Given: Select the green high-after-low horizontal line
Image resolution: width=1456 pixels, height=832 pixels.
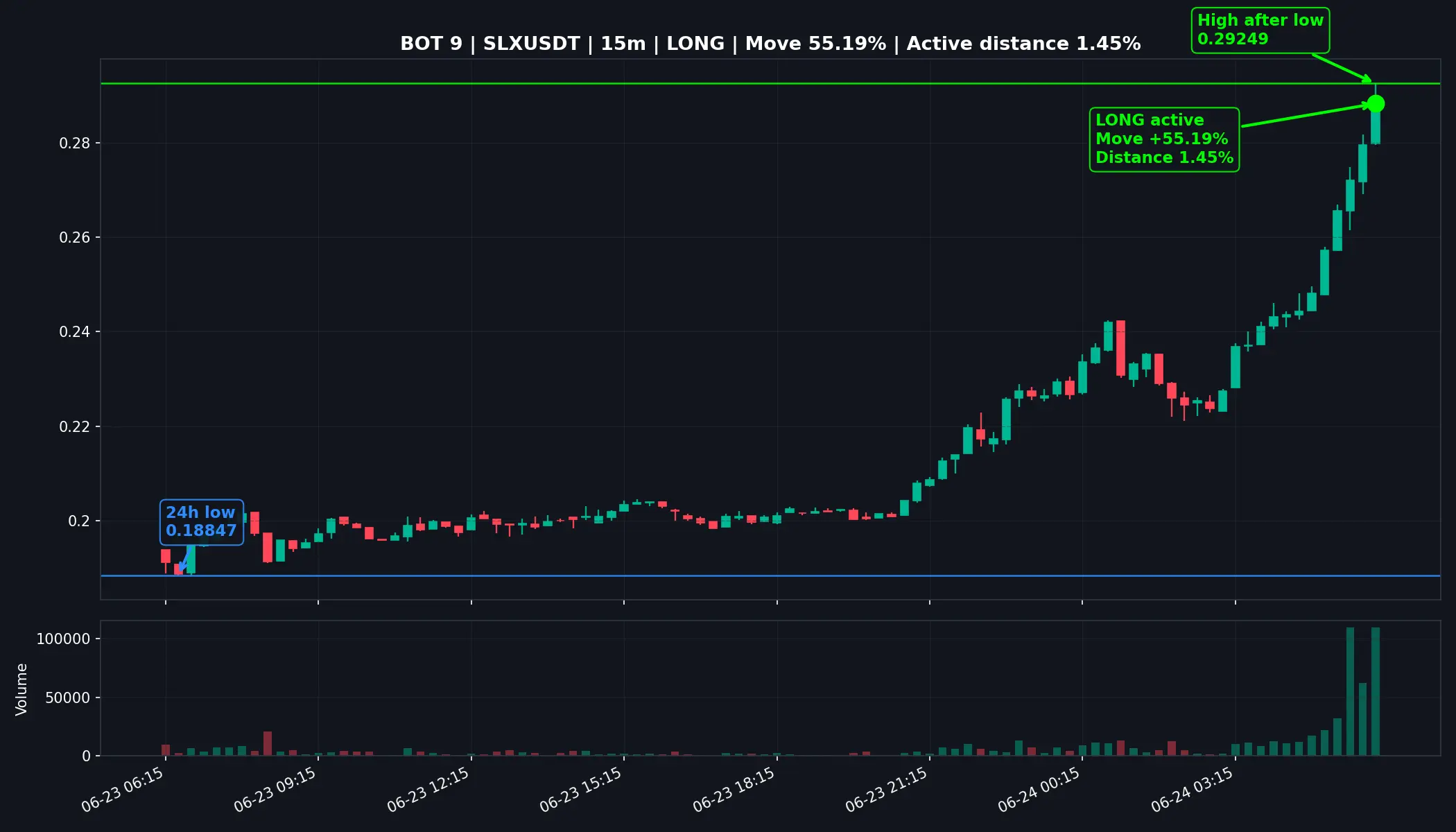Looking at the screenshot, I should point(770,84).
